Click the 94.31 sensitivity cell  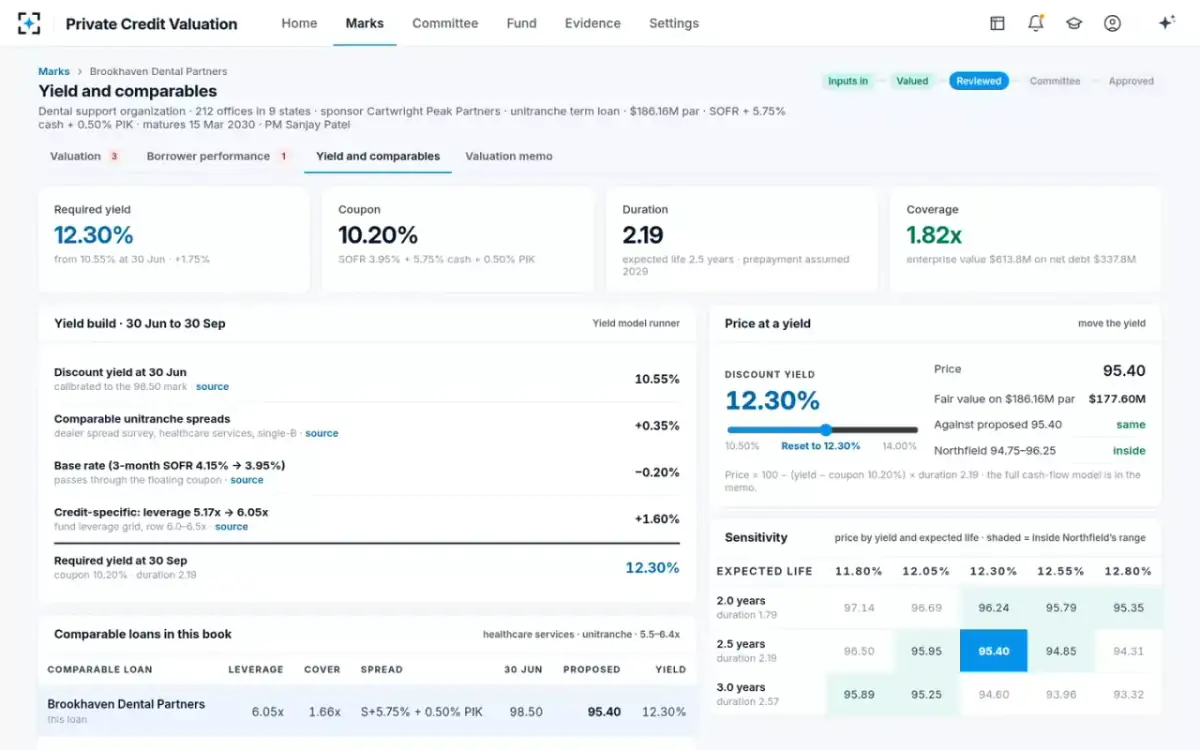pos(1129,651)
